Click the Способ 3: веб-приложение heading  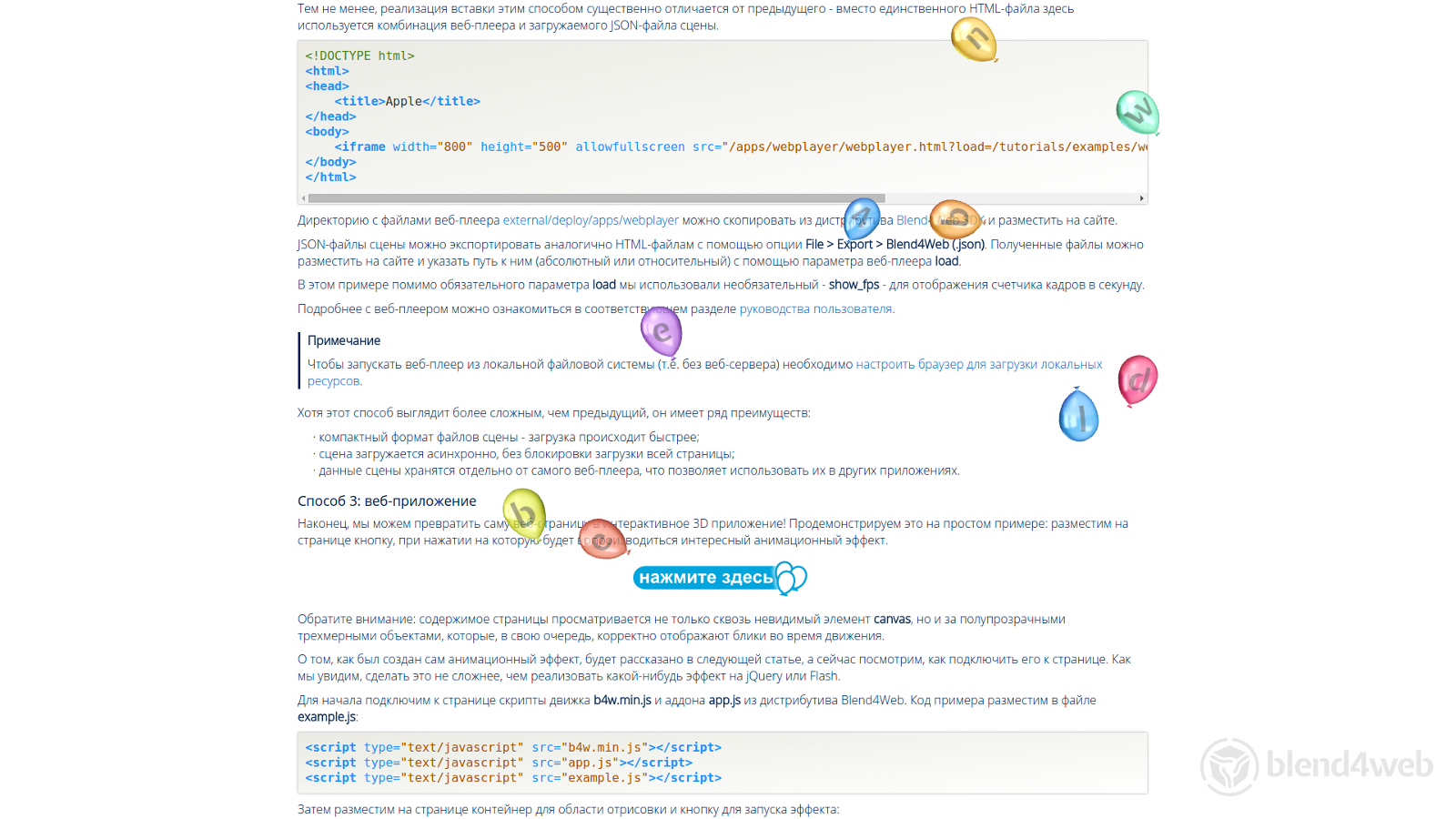387,501
